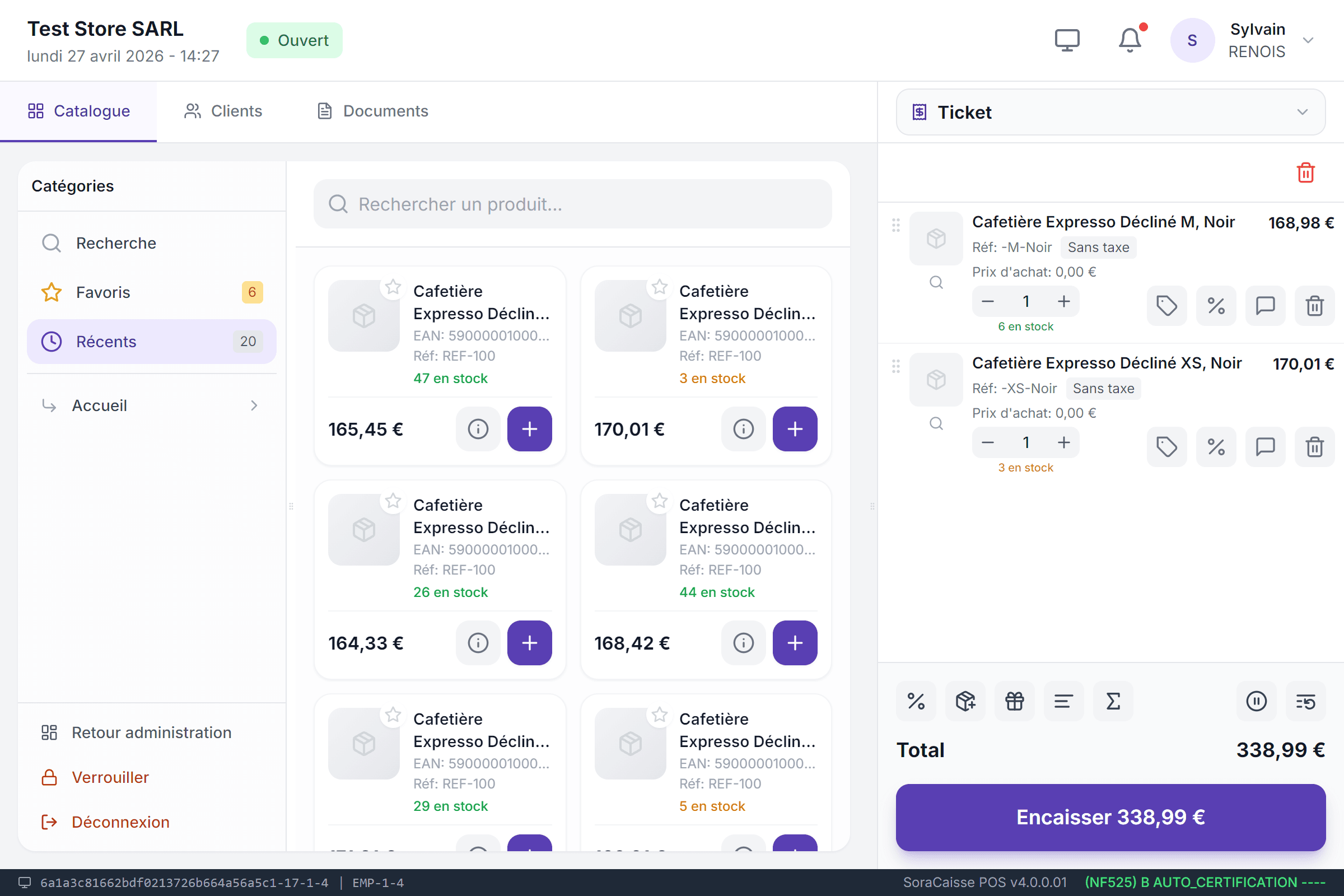This screenshot has height=896, width=1344.
Task: Click the sigma subtotal icon
Action: pos(1113,701)
